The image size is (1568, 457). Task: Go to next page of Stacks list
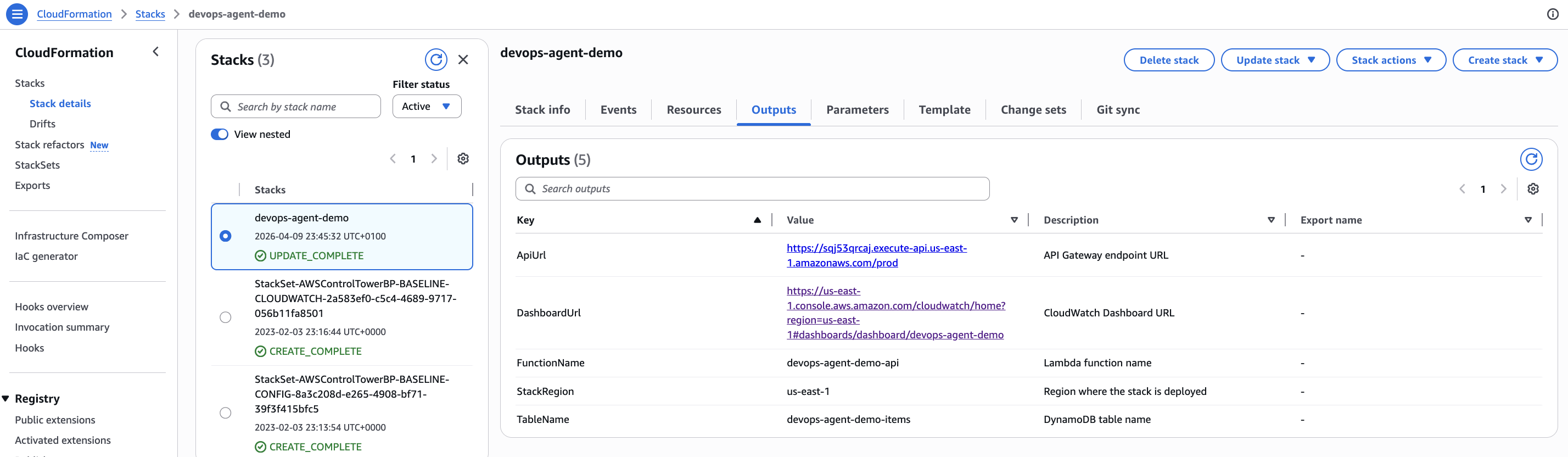click(434, 158)
